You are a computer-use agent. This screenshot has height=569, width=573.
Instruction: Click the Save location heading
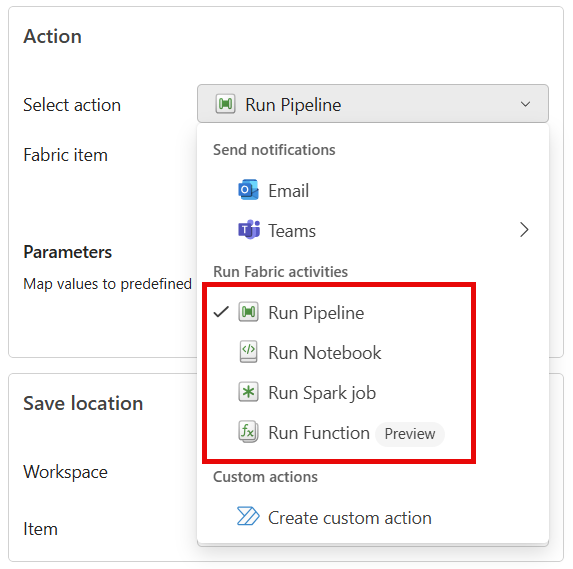tap(83, 403)
